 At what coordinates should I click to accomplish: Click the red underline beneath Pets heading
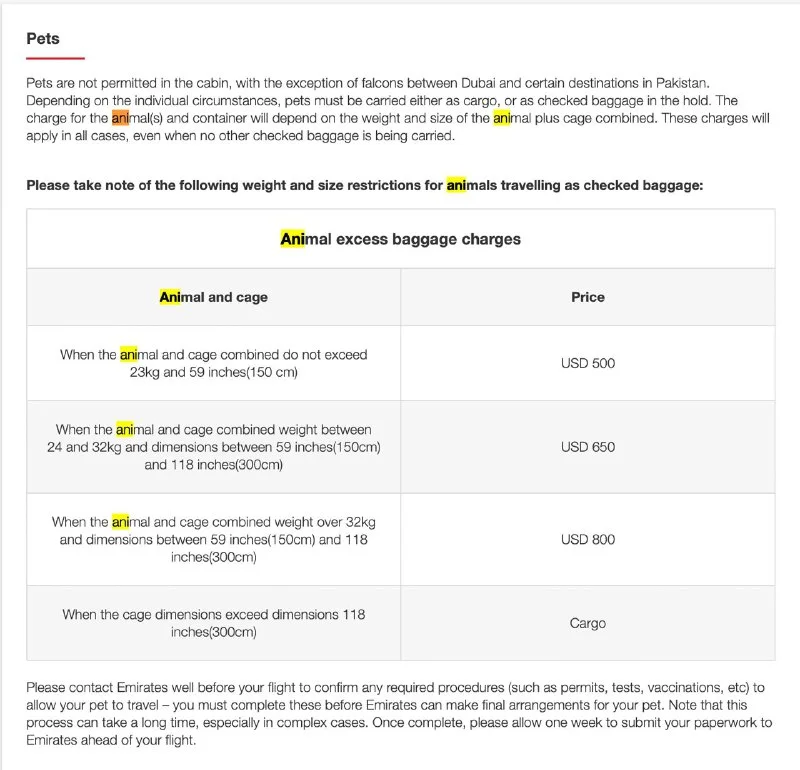[x=55, y=58]
